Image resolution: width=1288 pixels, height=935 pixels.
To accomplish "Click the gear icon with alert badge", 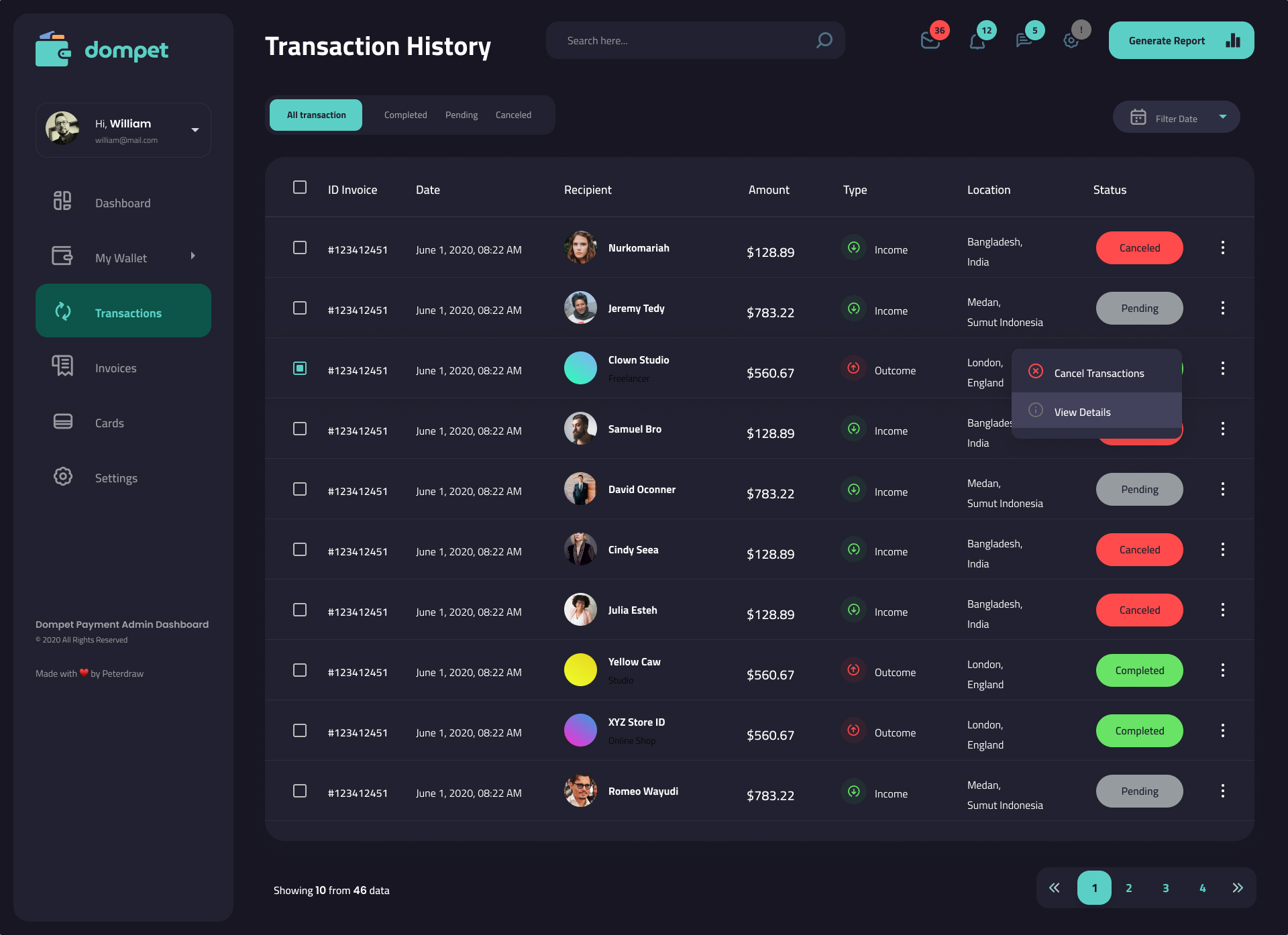I will pos(1071,41).
